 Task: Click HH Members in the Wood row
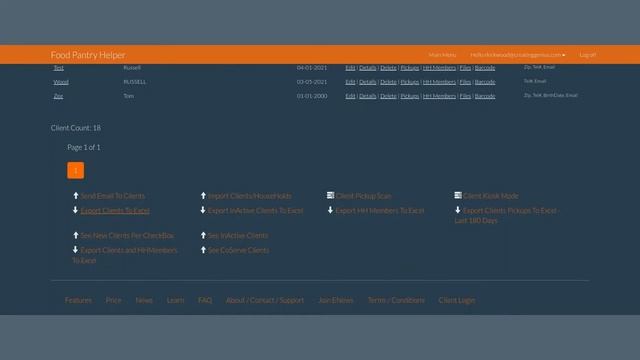pos(439,82)
